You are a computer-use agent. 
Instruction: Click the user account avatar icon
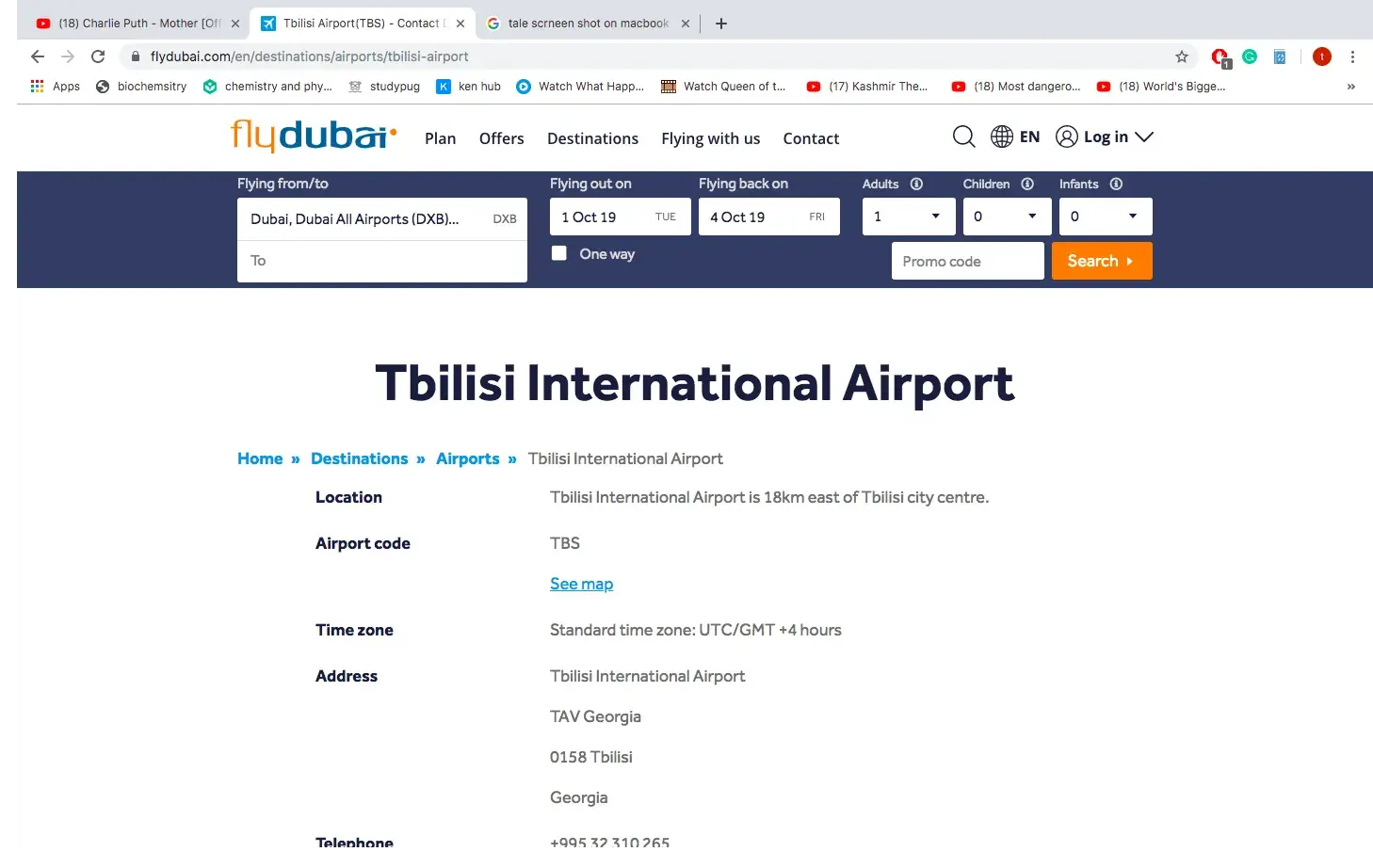pyautogui.click(x=1066, y=137)
